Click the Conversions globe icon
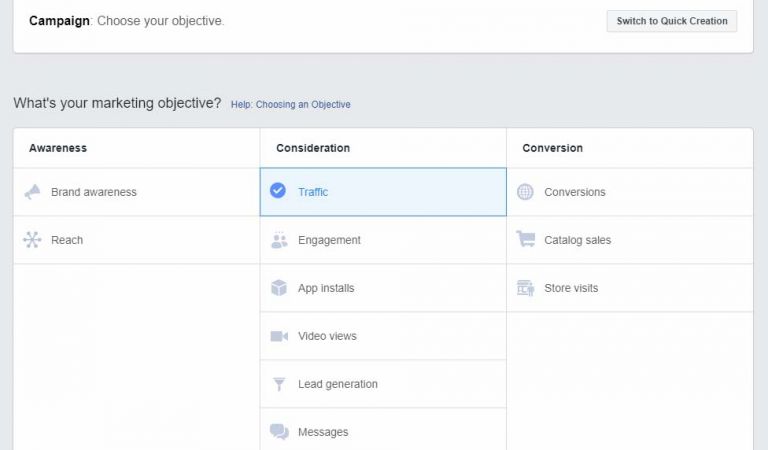 [525, 192]
